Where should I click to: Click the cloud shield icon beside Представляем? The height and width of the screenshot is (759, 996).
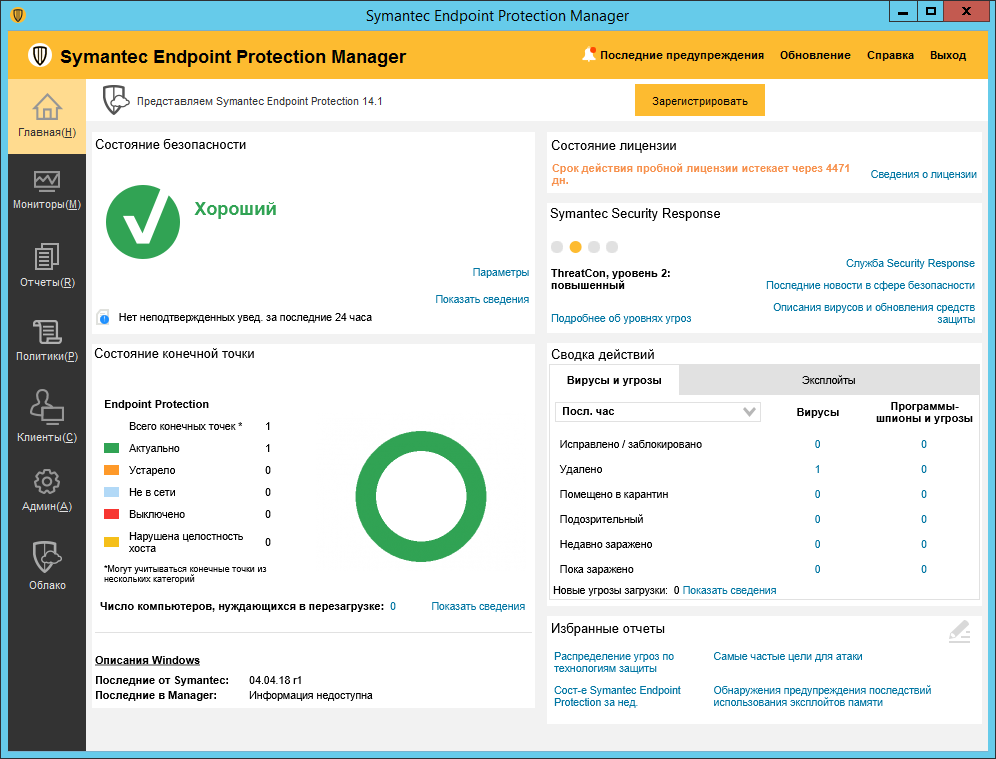tap(116, 100)
